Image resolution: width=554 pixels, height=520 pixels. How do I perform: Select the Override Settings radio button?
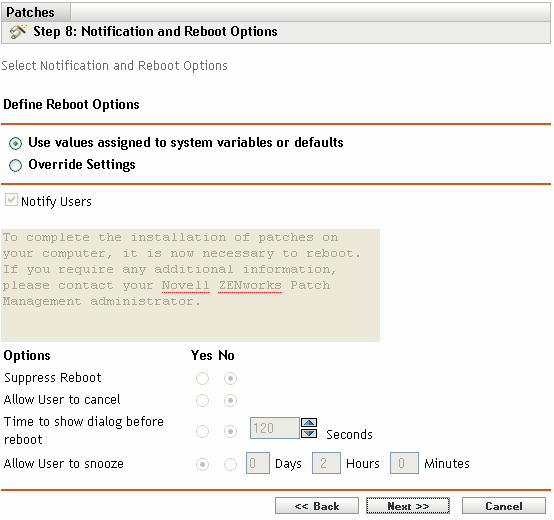click(x=16, y=165)
